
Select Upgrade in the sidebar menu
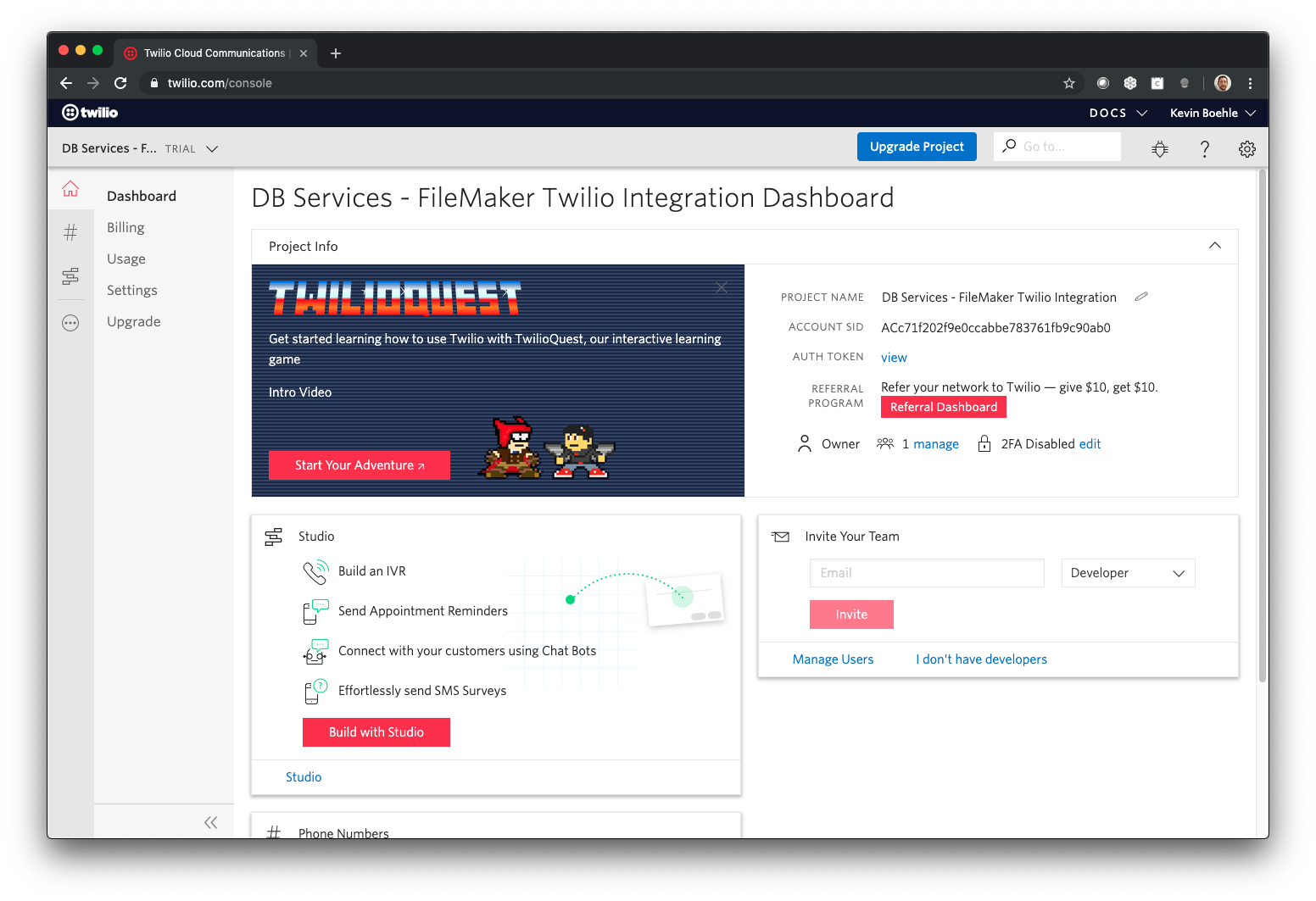coord(134,321)
